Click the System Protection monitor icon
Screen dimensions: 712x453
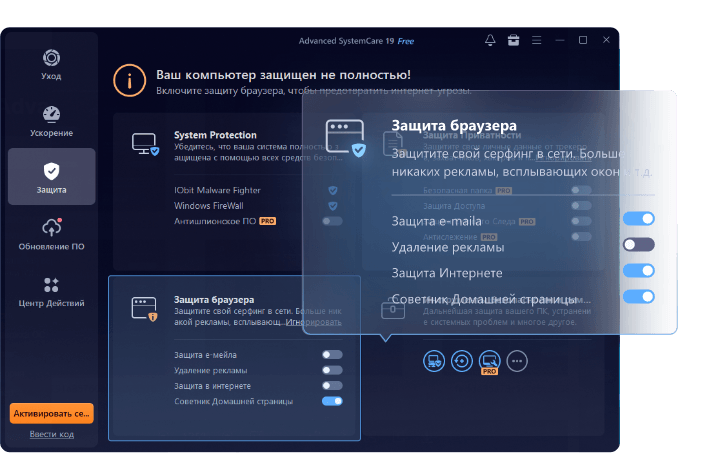[x=145, y=144]
